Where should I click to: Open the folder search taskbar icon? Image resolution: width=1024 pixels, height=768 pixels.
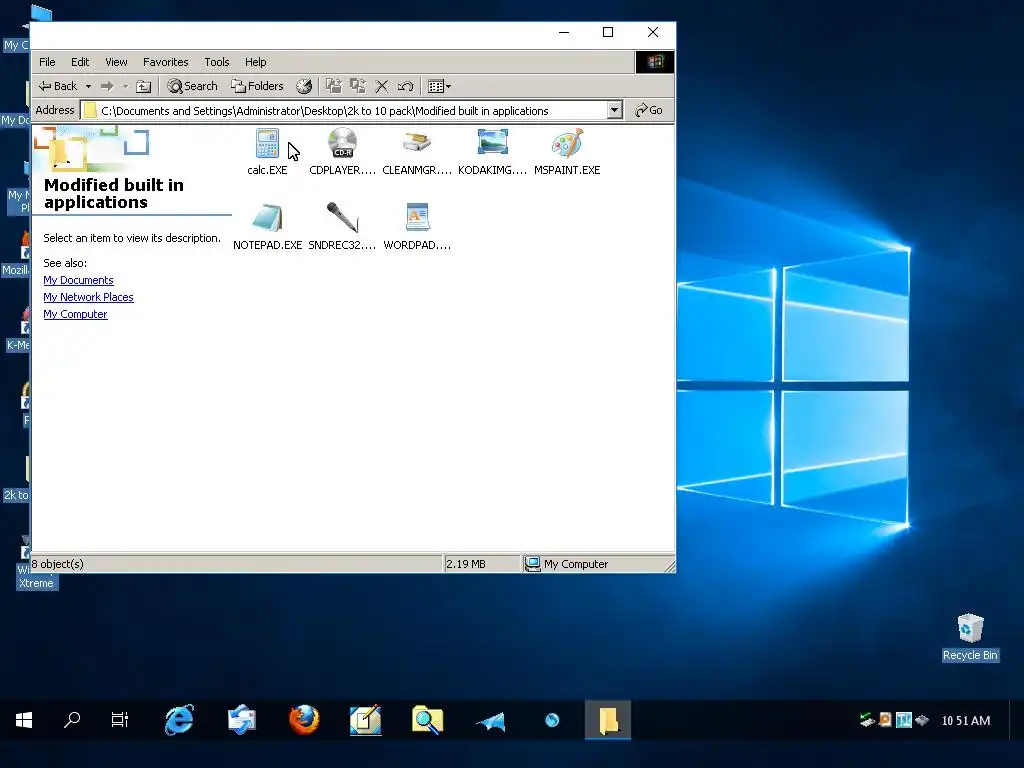click(x=428, y=720)
